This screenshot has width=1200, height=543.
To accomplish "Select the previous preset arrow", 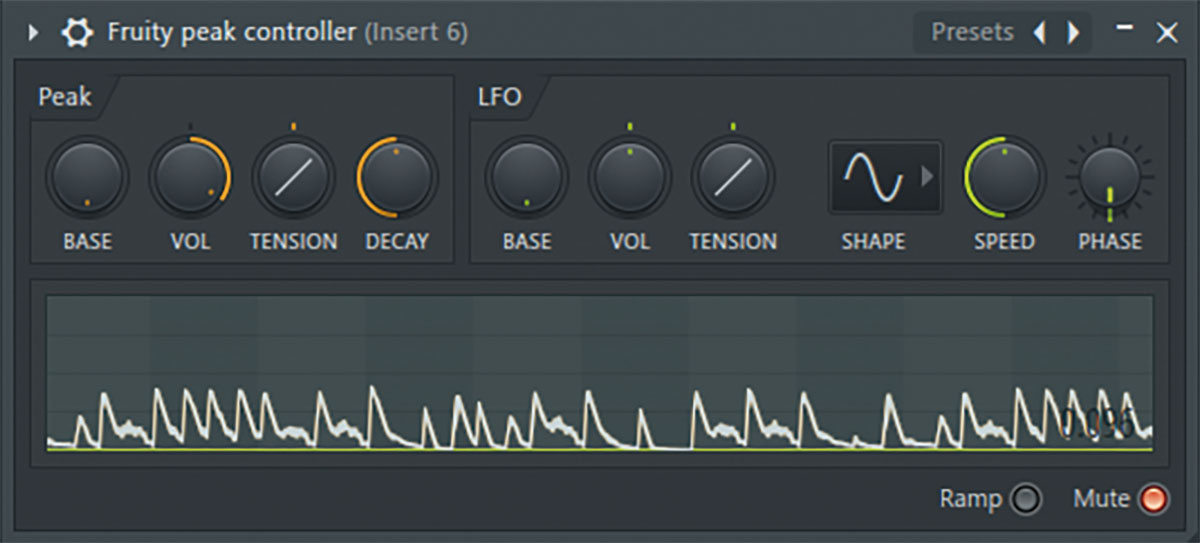I will (1039, 33).
